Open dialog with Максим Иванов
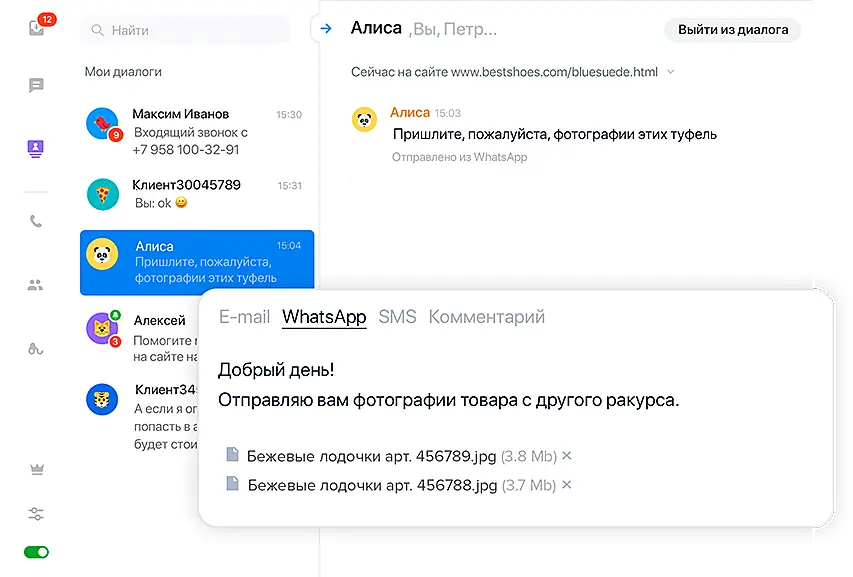Viewport: 853px width, 577px height. click(197, 132)
